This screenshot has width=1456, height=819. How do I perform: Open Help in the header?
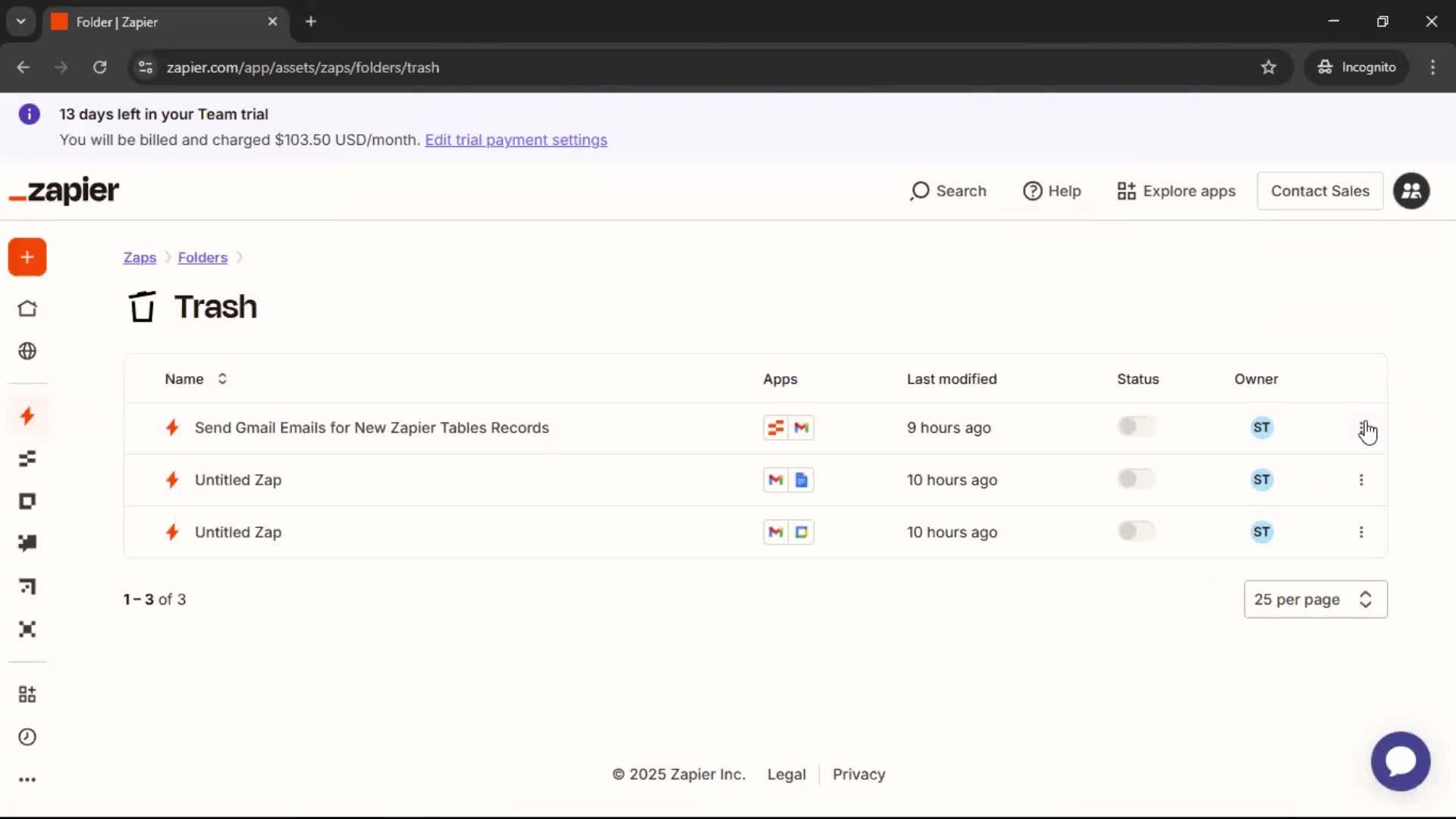[x=1052, y=191]
